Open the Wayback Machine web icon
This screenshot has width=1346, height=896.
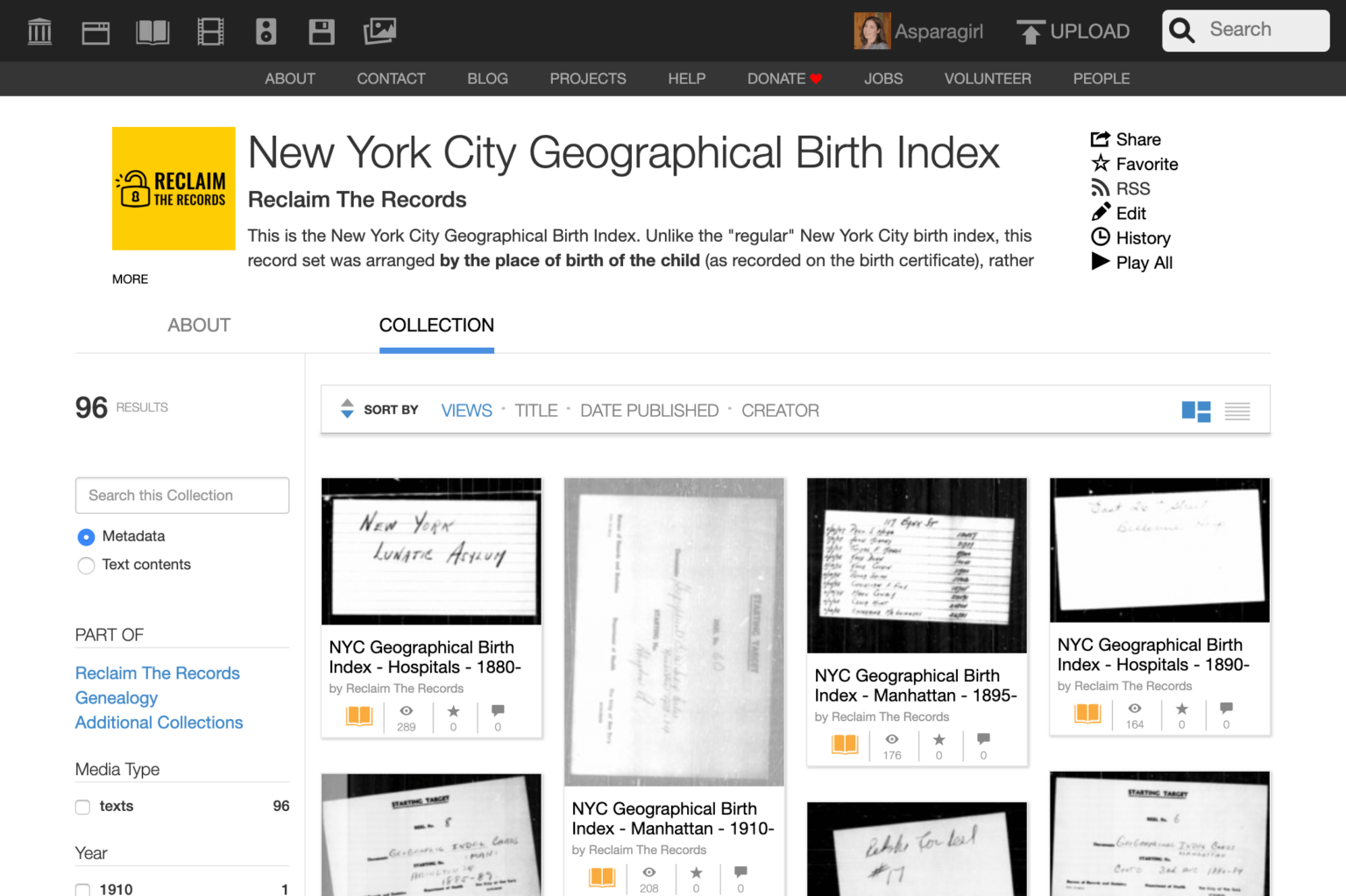pyautogui.click(x=96, y=31)
